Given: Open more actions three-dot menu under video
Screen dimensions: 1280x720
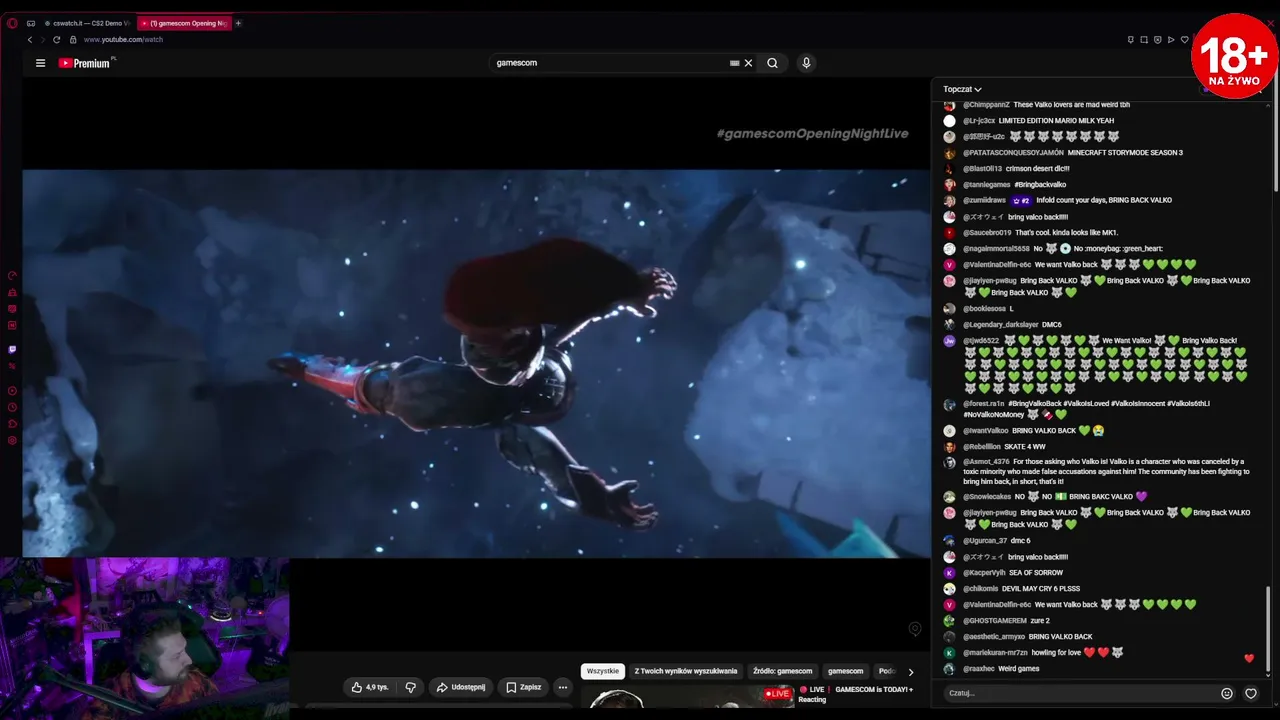Looking at the screenshot, I should pos(563,687).
